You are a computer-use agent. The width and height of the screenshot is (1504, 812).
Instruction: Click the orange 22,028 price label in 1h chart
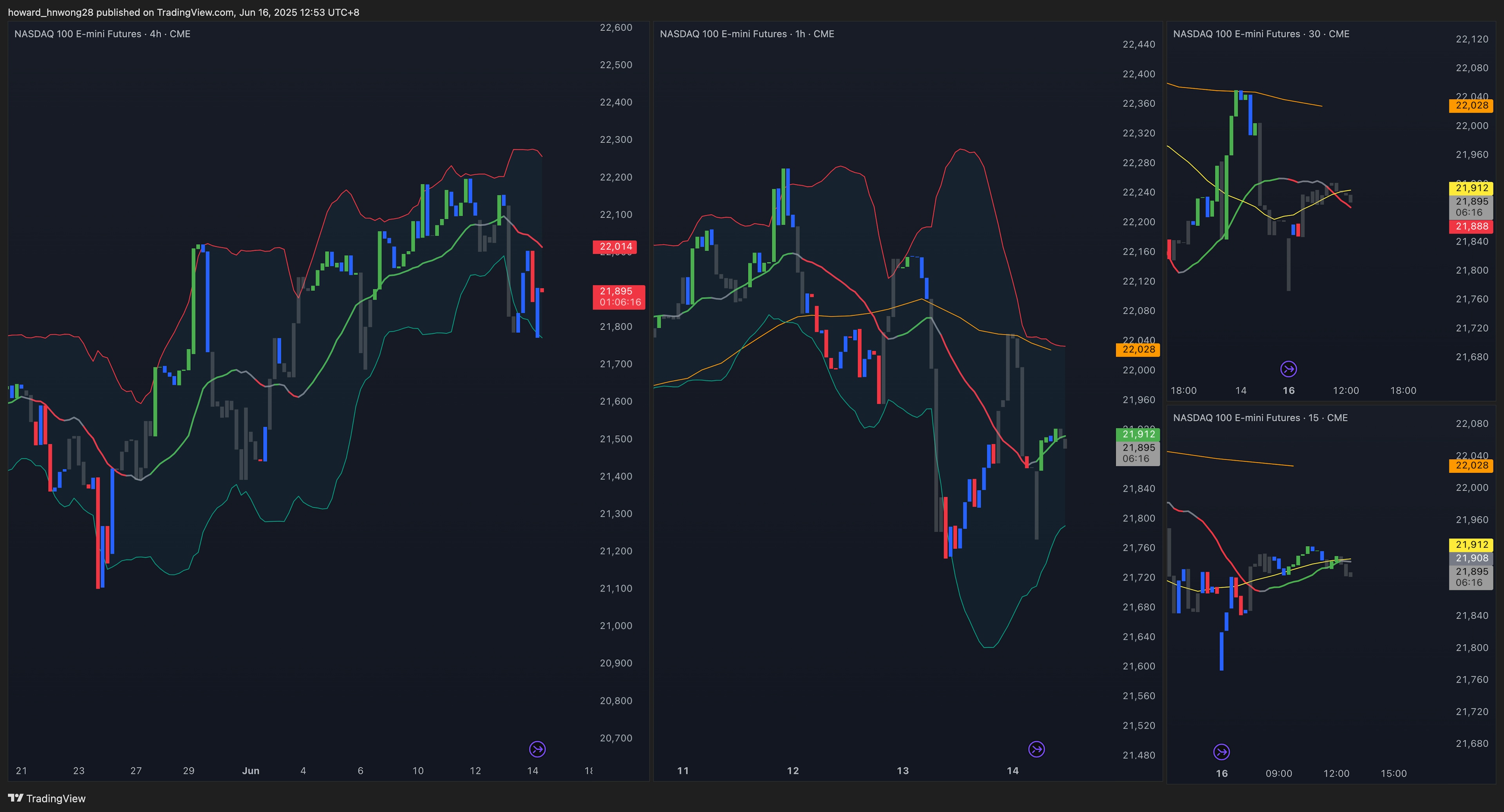point(1138,350)
